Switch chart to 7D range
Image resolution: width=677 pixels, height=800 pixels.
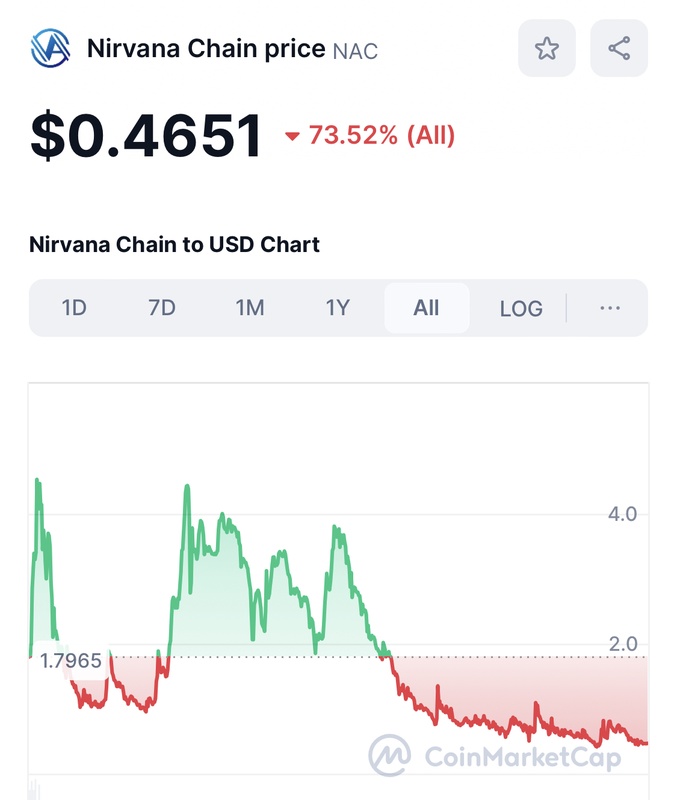pos(162,308)
